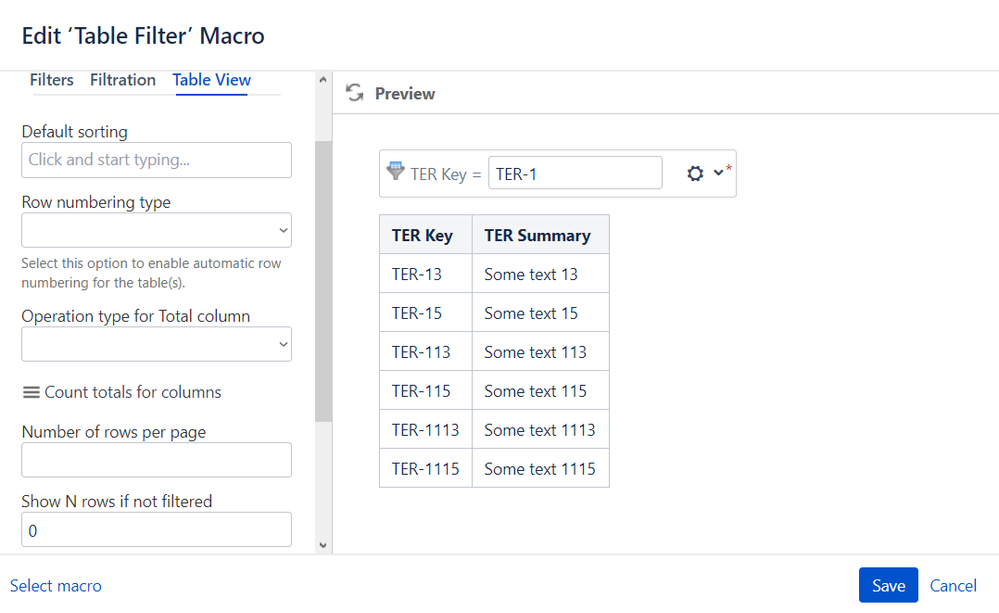Click the scroll up arrow in settings panel
Image resolution: width=999 pixels, height=613 pixels.
[x=322, y=80]
